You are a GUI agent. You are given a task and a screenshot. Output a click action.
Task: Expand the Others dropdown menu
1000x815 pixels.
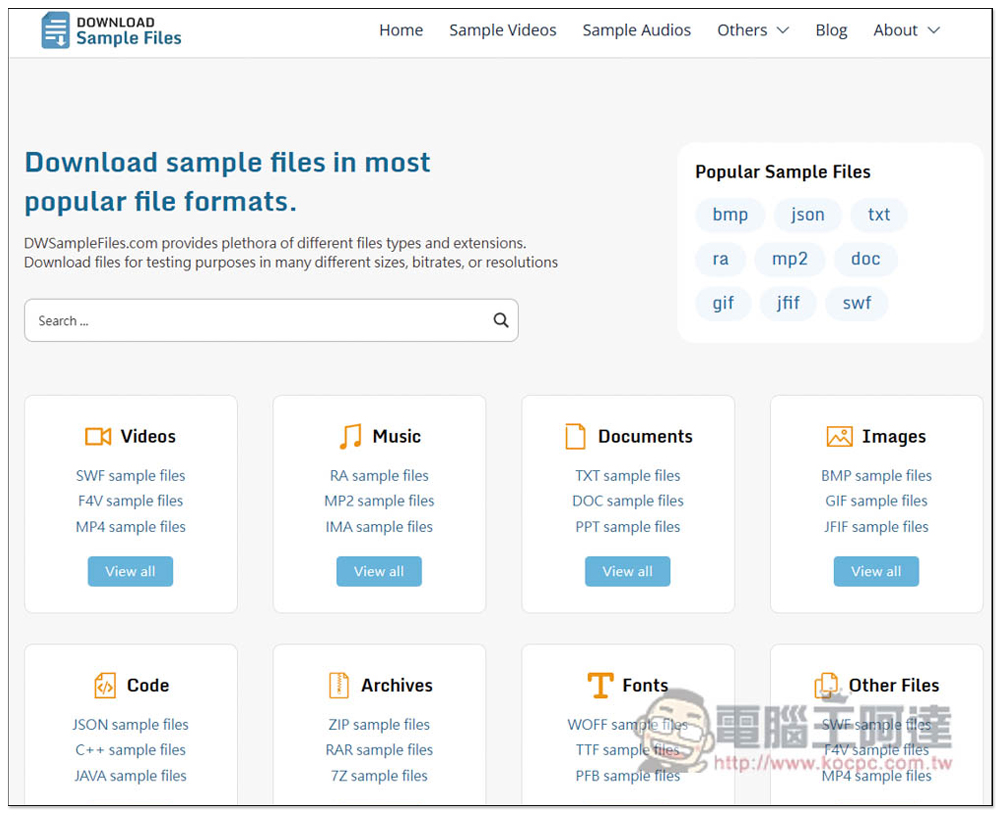(753, 30)
